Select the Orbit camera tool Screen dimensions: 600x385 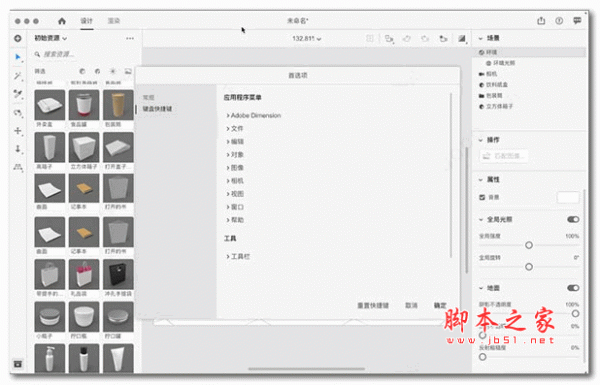(x=18, y=113)
